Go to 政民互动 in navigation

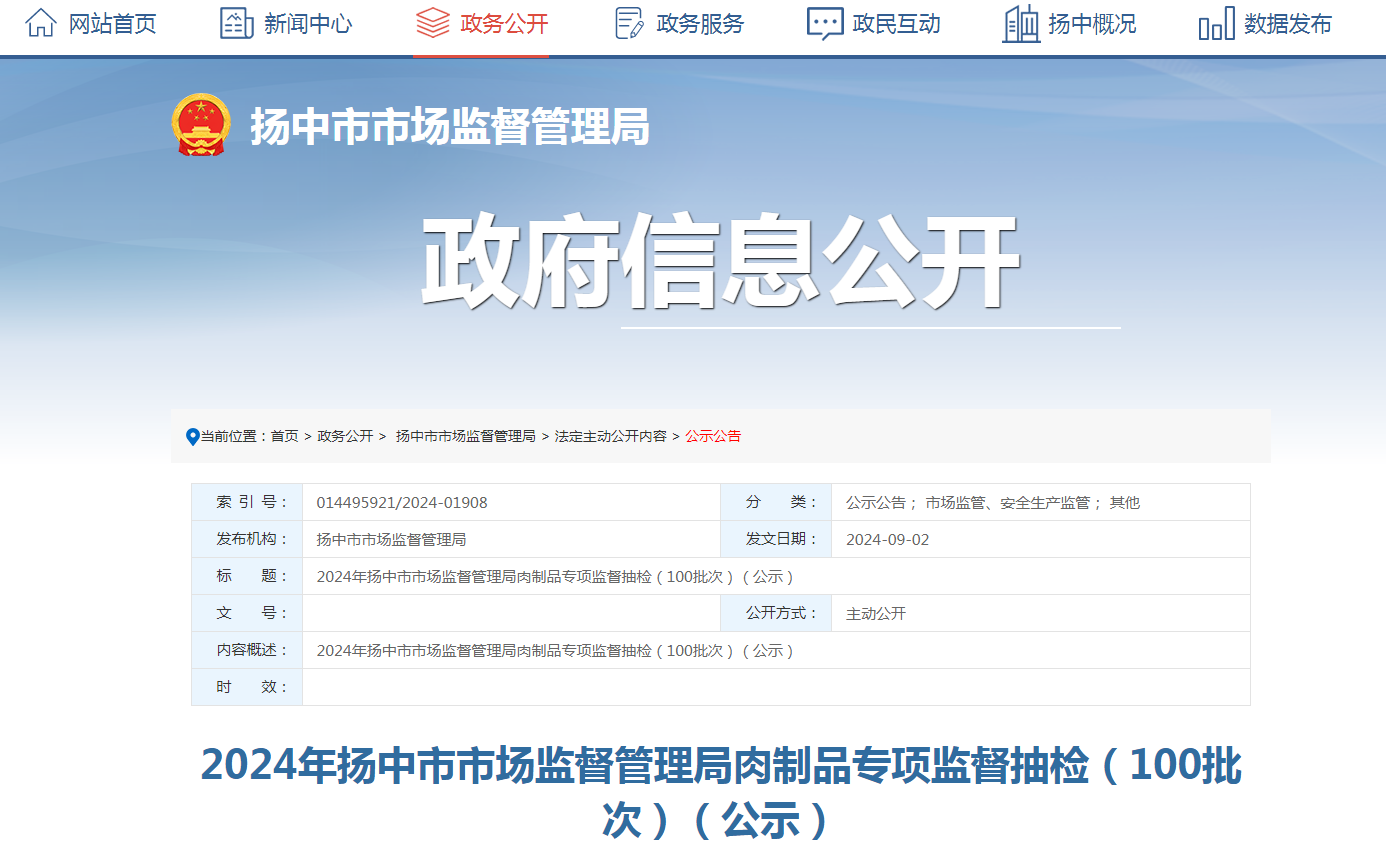896,24
